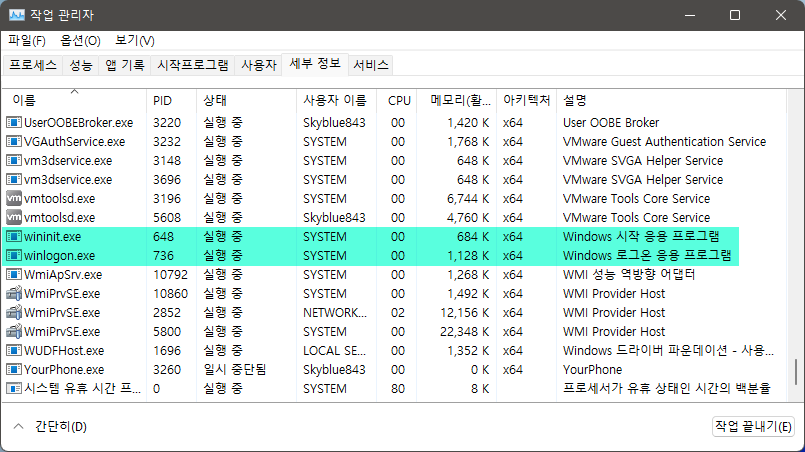Click the memory value 12,156 K
The height and width of the screenshot is (452, 805).
pyautogui.click(x=465, y=312)
